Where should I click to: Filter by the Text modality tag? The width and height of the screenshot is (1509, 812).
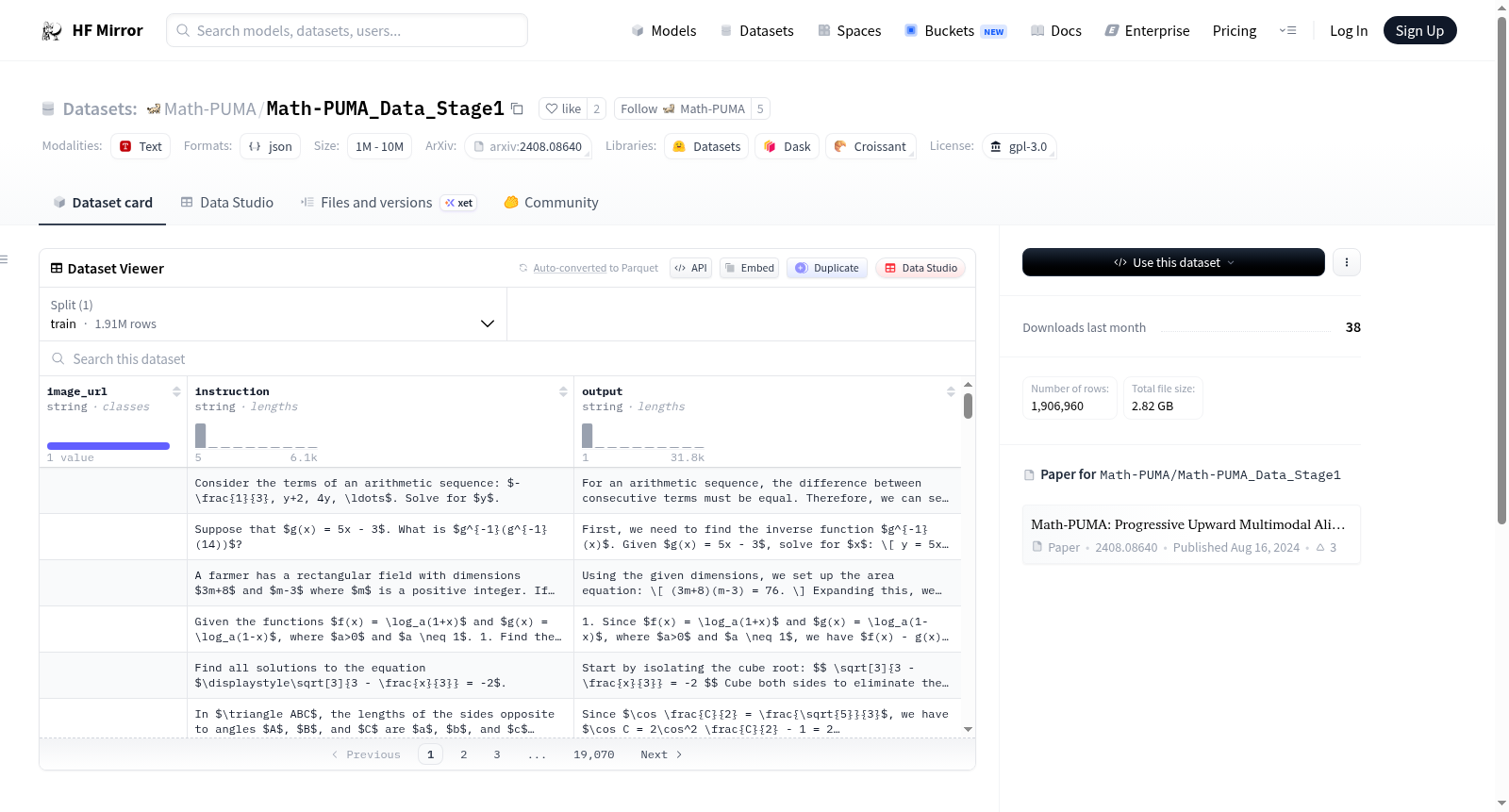141,146
